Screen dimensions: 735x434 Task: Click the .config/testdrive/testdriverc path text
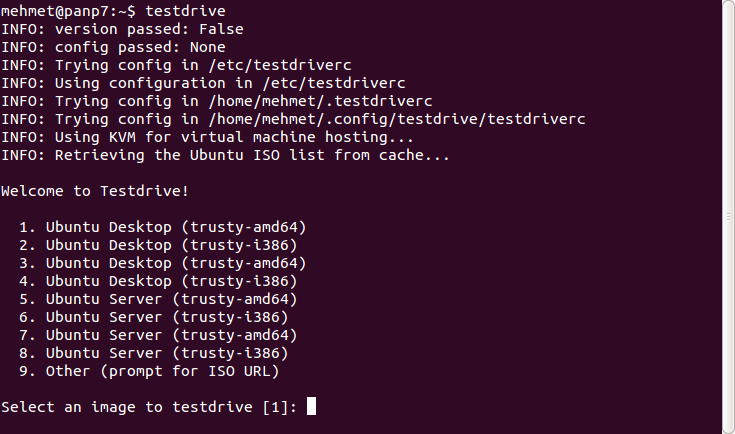[455, 119]
